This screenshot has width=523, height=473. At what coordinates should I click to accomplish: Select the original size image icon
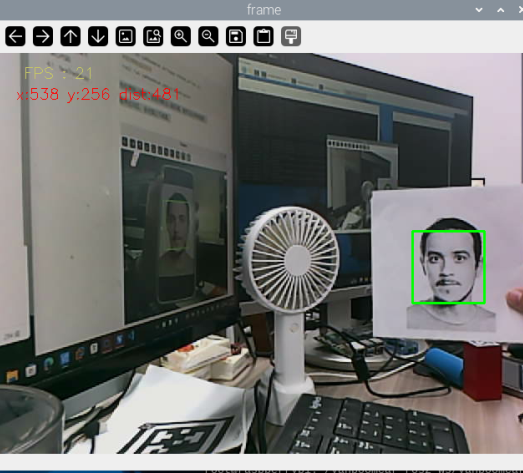(x=126, y=36)
